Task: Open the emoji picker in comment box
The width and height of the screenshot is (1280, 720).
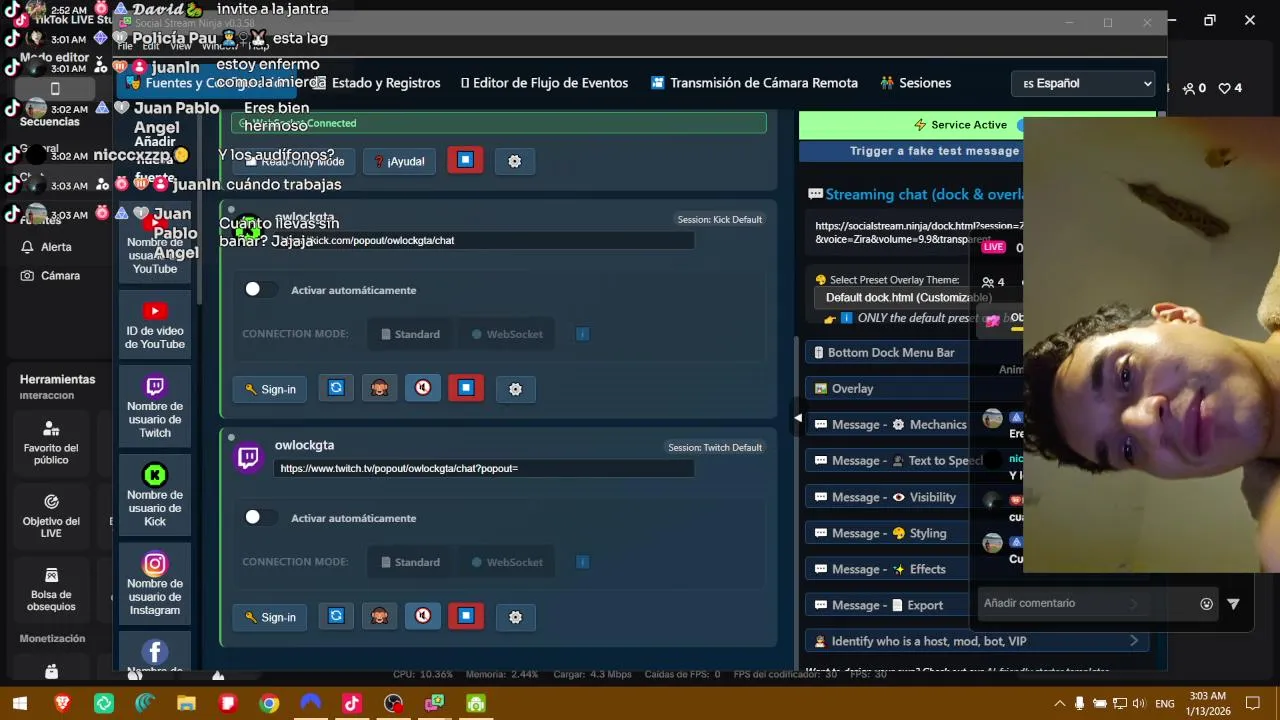Action: click(x=1206, y=604)
